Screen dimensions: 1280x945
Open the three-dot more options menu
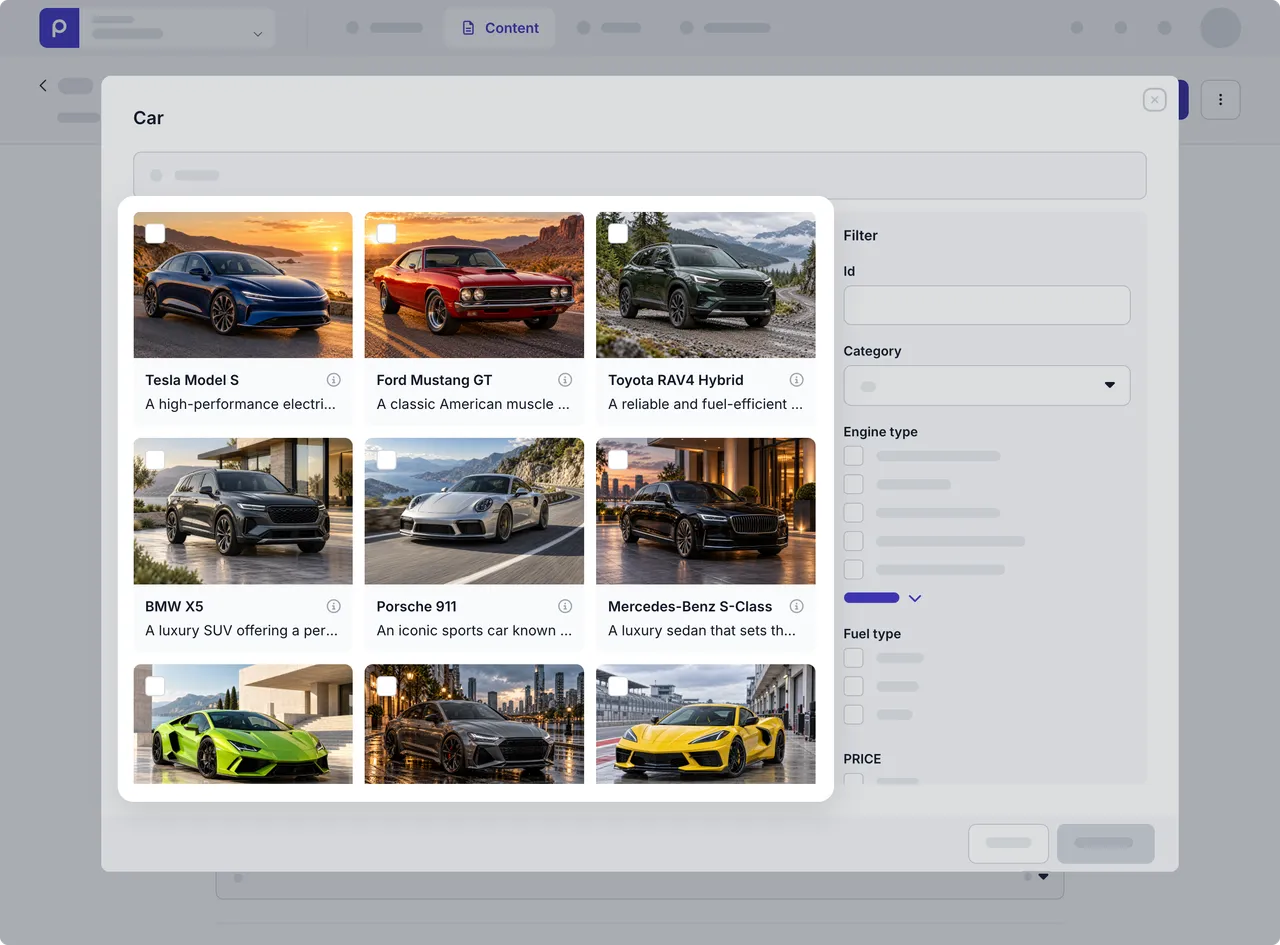coord(1220,100)
